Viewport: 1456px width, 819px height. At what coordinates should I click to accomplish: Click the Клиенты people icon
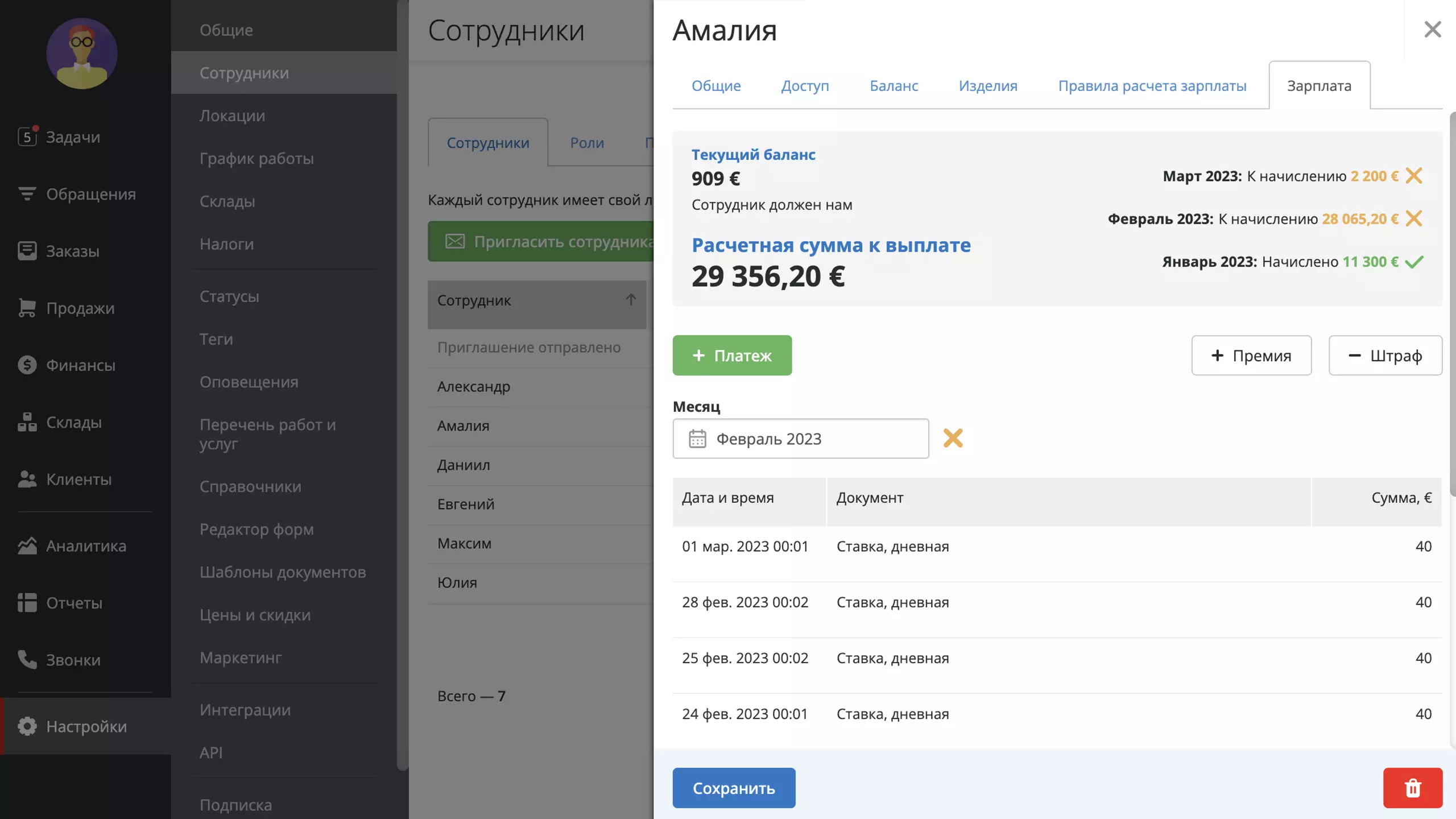27,479
